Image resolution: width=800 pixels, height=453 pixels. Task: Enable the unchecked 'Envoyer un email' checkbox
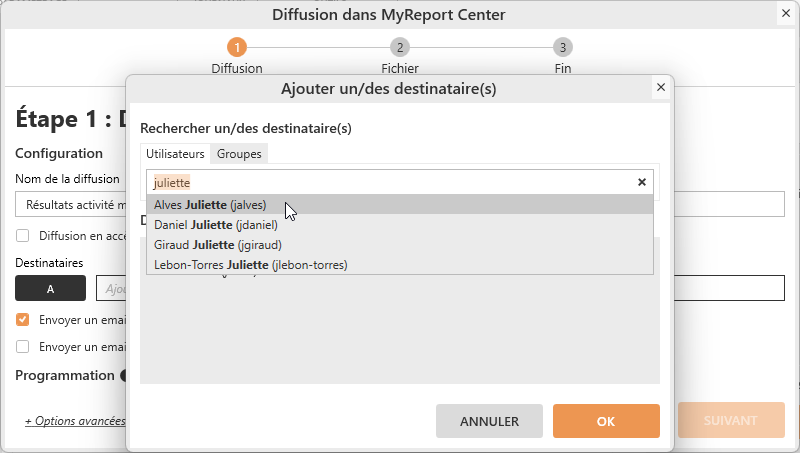(22, 347)
